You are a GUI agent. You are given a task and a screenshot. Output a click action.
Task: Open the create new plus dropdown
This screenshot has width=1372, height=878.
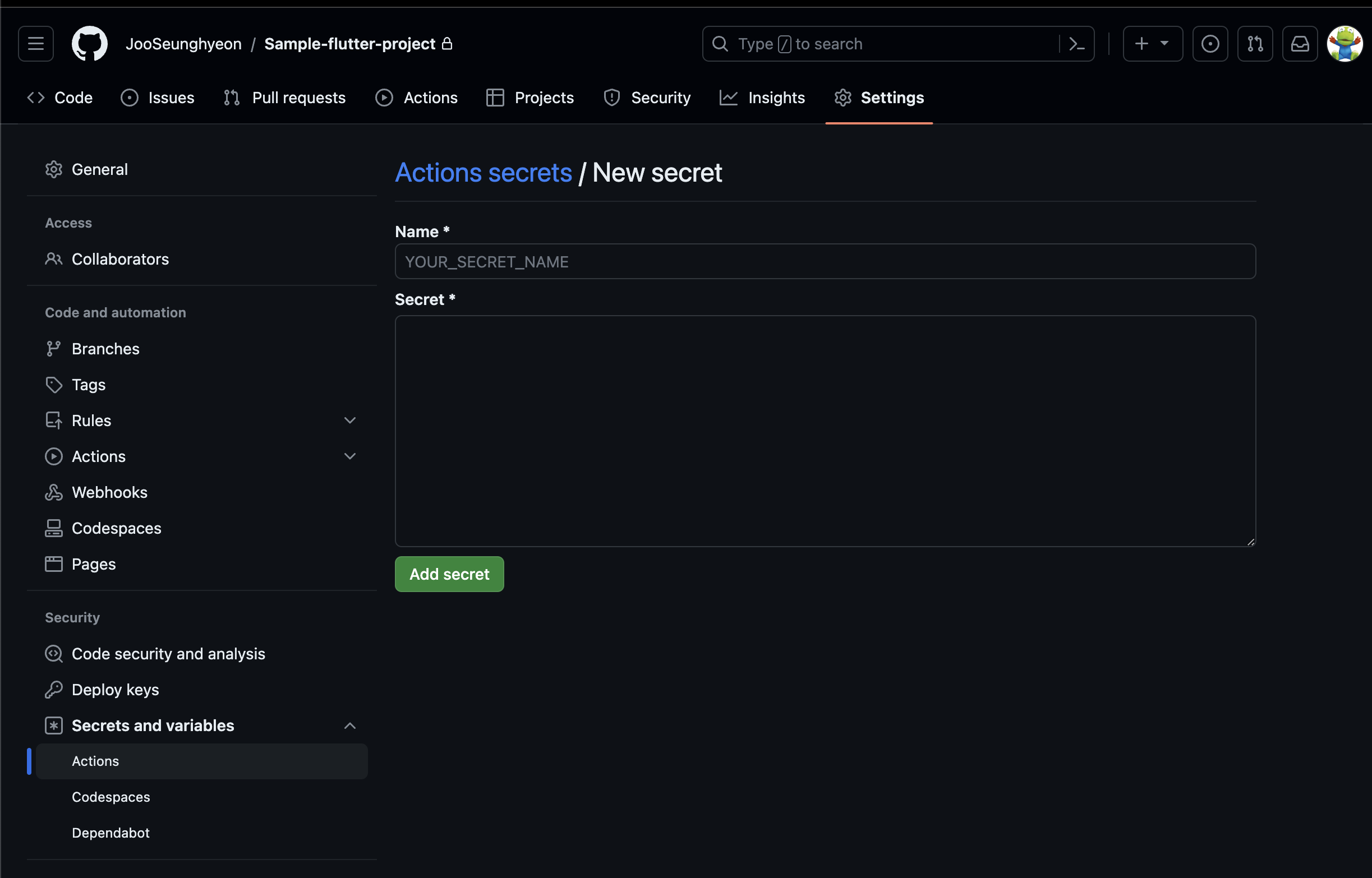click(x=1152, y=44)
